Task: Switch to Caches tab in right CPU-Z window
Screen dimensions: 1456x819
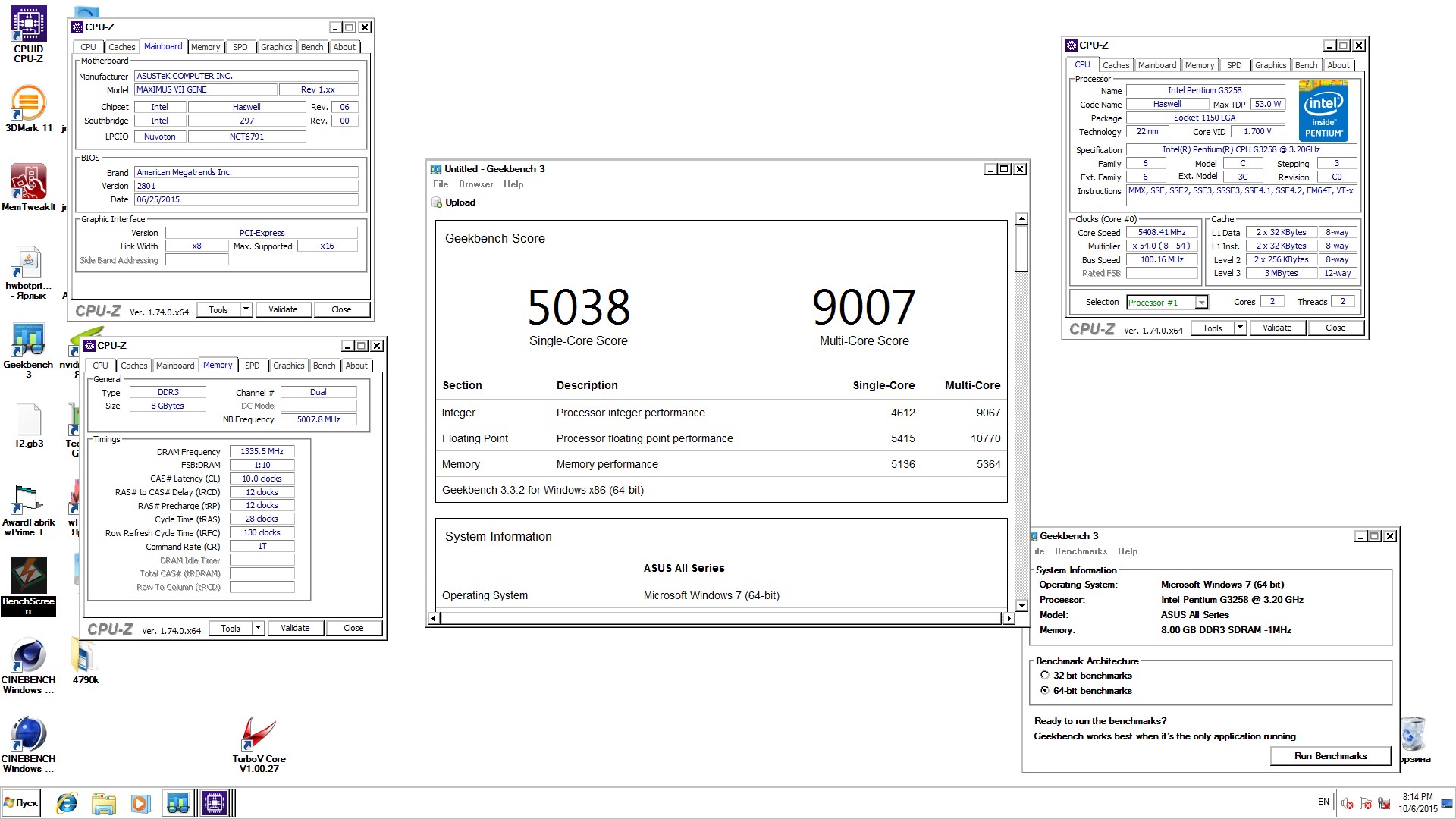Action: [x=1116, y=65]
